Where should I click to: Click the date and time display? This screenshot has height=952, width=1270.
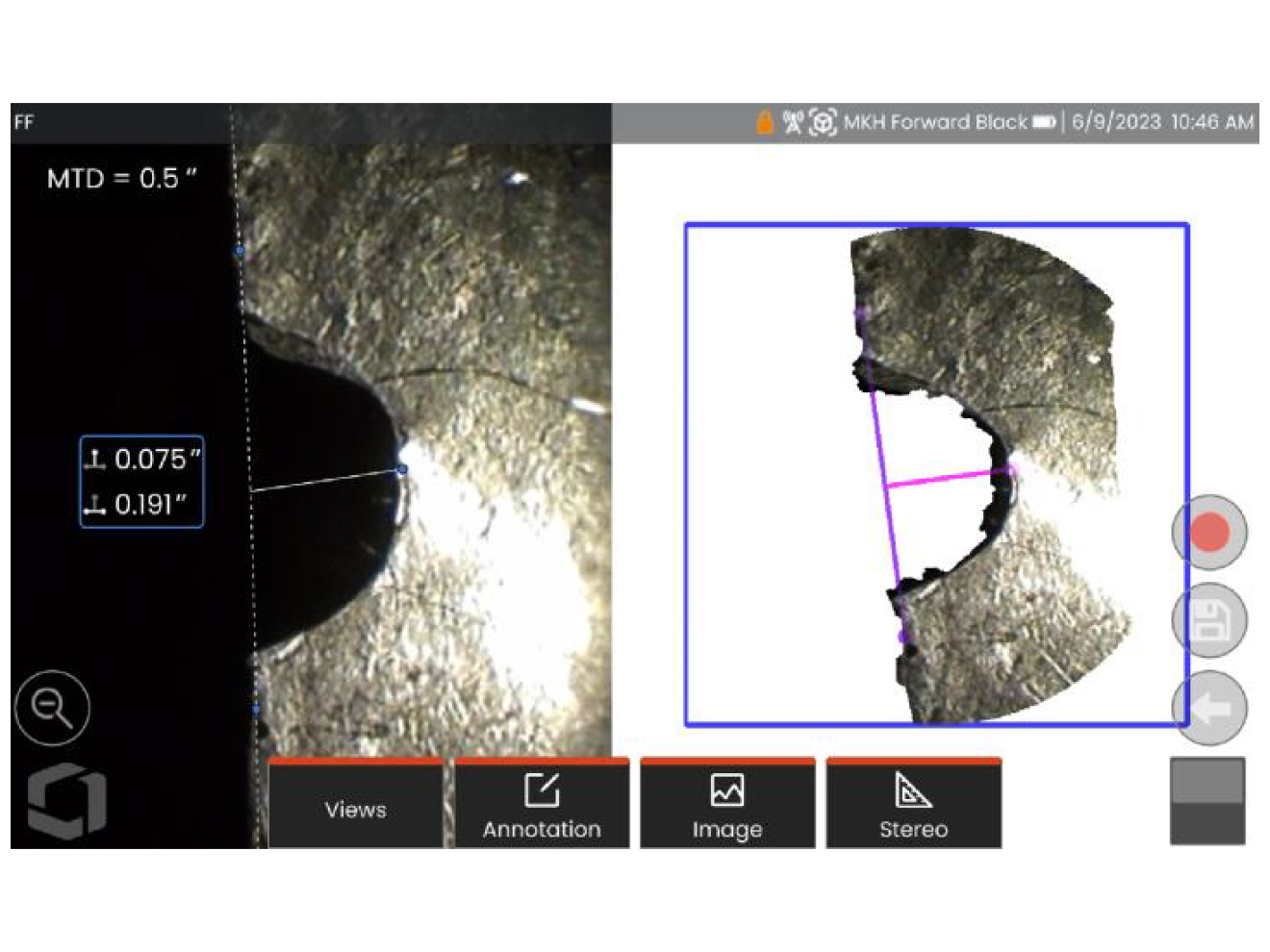coord(1162,122)
